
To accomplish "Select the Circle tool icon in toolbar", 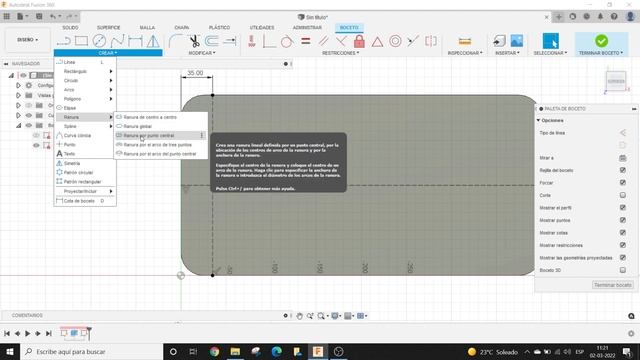I will click(99, 41).
